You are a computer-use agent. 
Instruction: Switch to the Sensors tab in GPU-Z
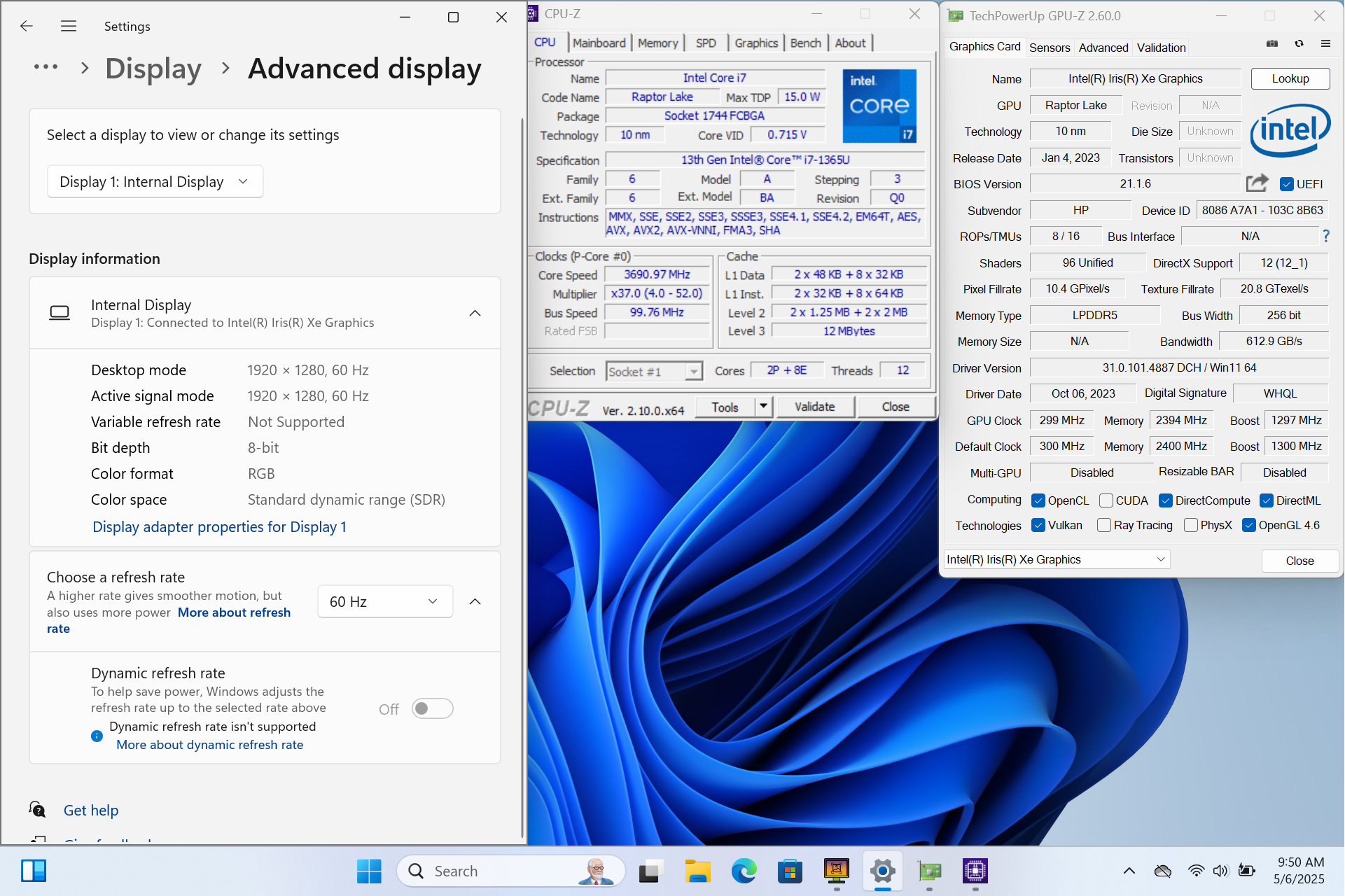[1049, 48]
